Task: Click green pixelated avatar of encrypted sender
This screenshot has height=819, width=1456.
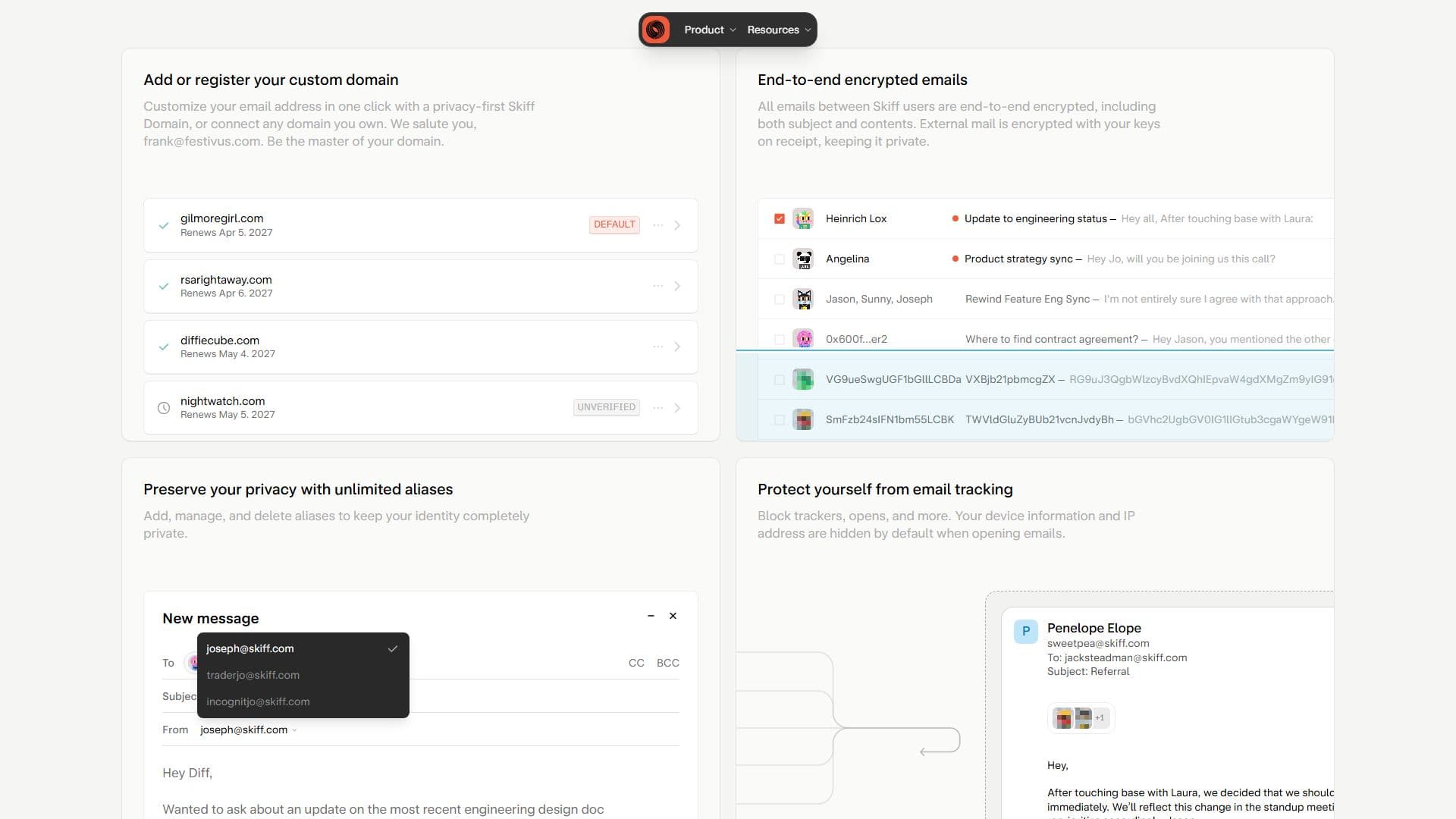Action: pyautogui.click(x=803, y=379)
